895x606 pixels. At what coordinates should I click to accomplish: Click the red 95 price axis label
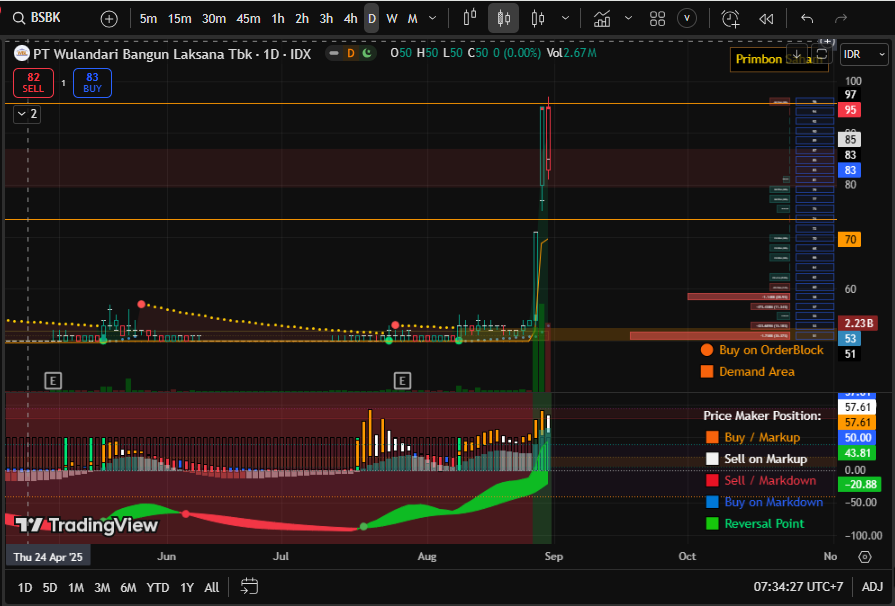pos(850,110)
